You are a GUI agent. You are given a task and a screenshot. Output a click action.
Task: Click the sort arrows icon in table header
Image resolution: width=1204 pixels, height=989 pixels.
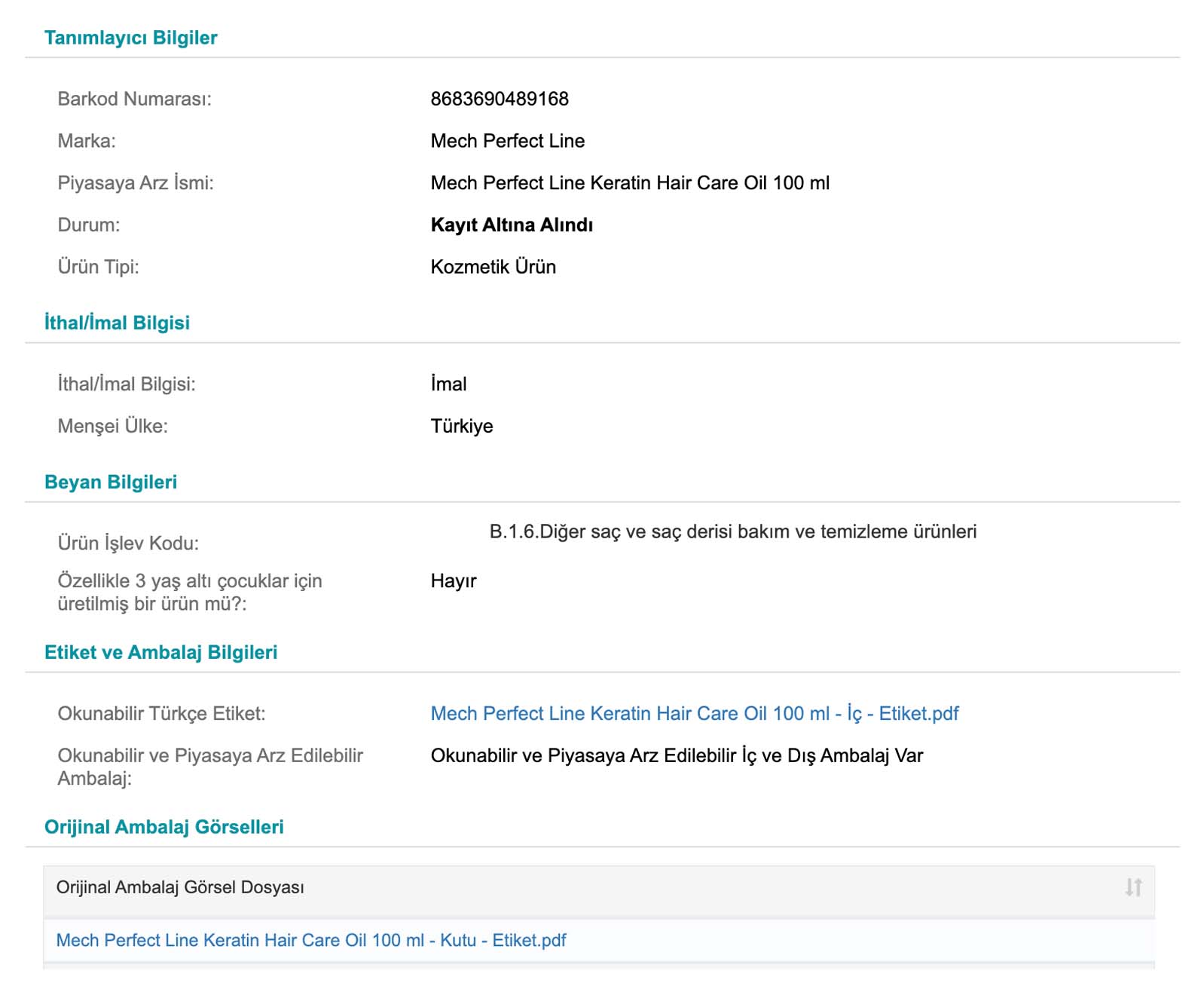pos(1133,887)
